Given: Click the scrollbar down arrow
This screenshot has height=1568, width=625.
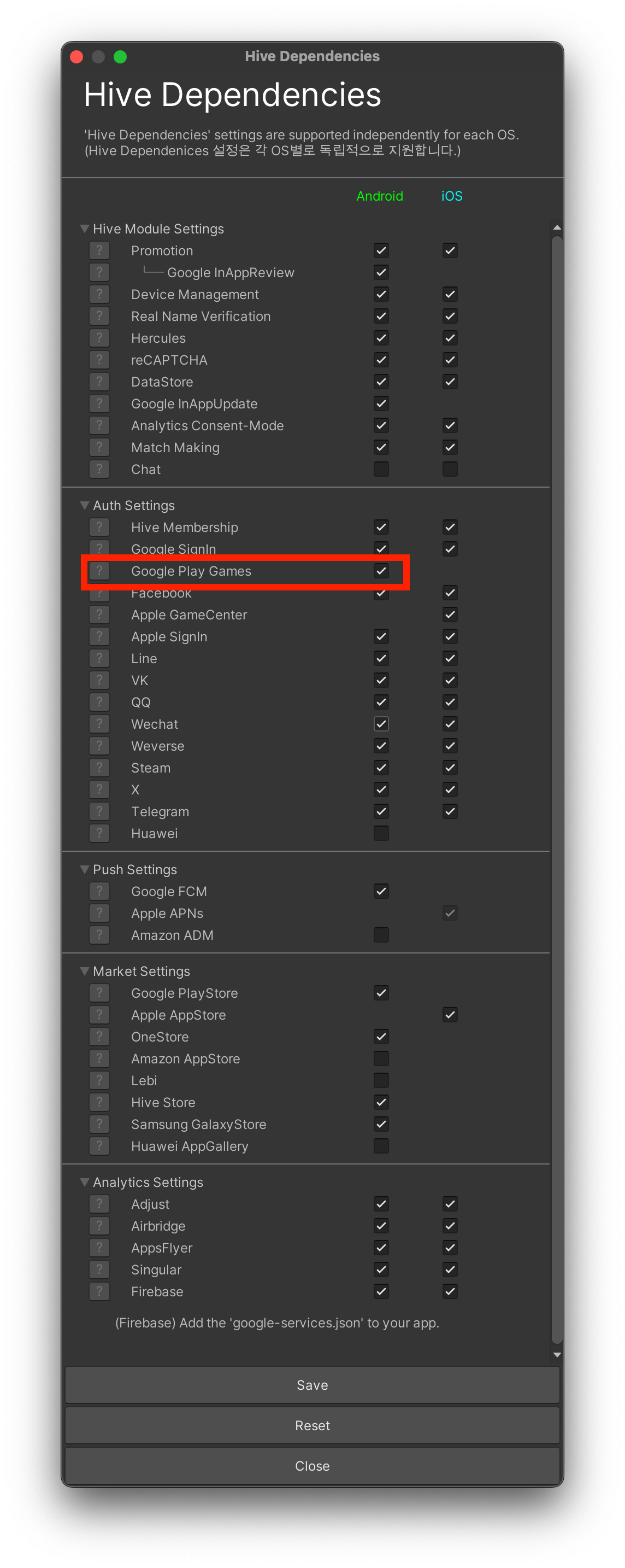Looking at the screenshot, I should click(x=556, y=1354).
